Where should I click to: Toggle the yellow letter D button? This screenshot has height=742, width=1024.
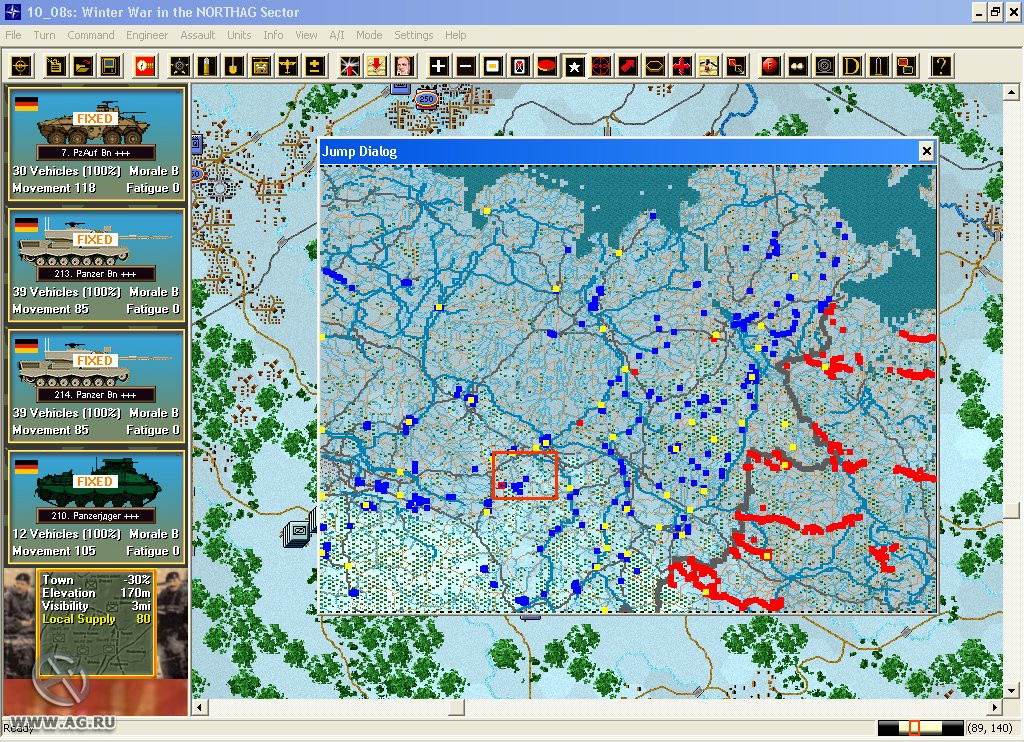click(x=852, y=66)
